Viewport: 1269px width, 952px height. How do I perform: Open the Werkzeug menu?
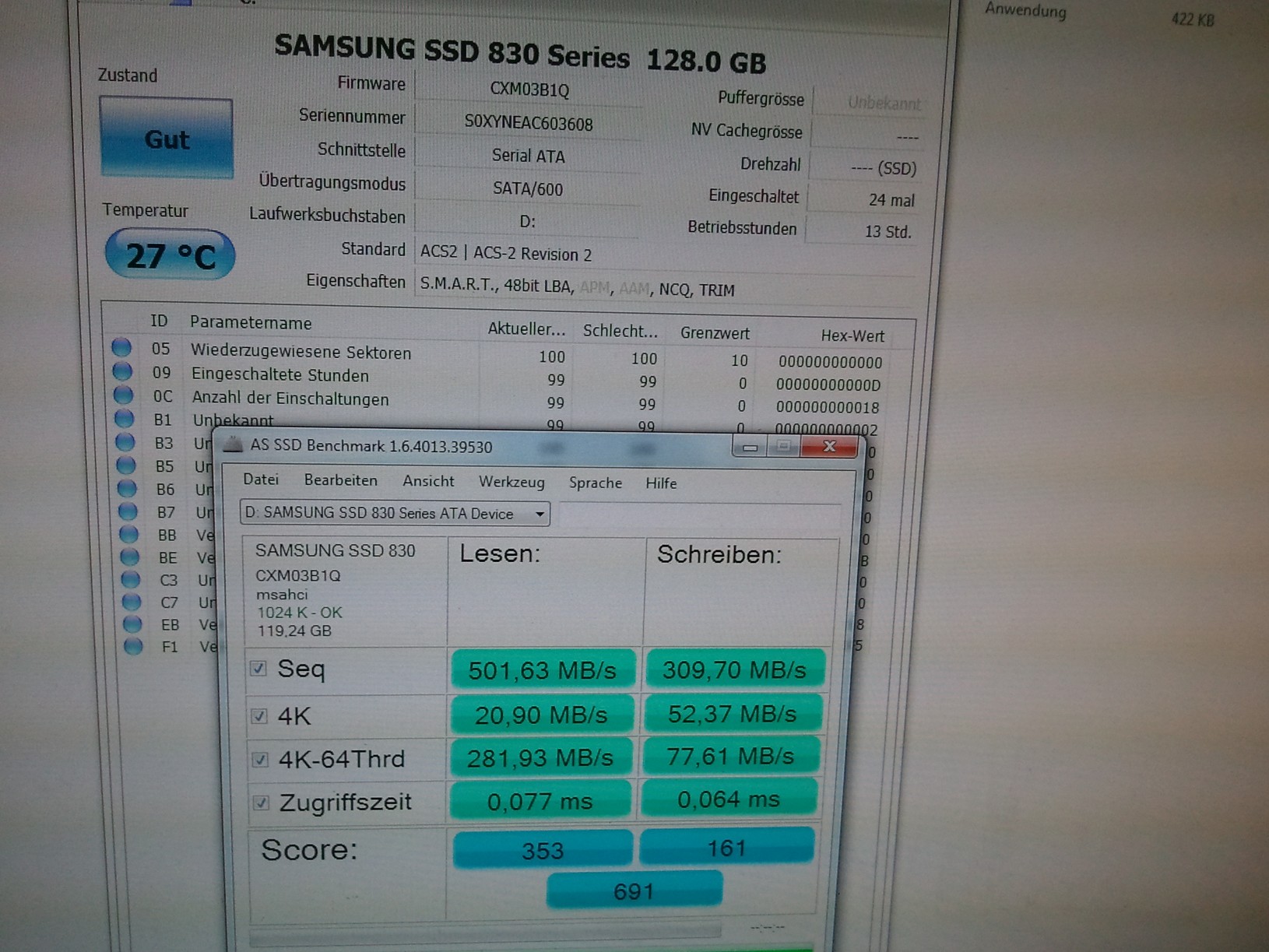[x=511, y=482]
